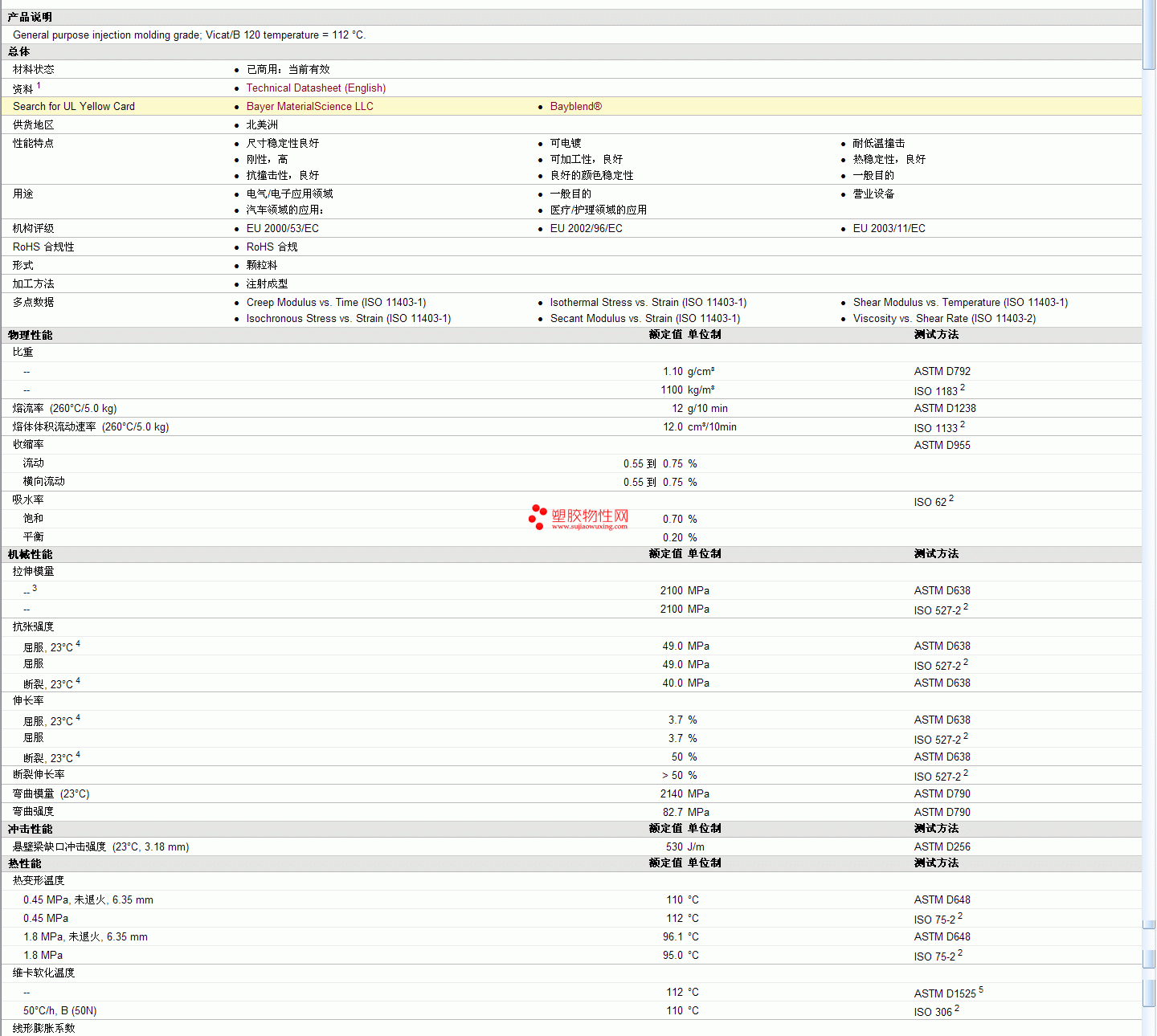1157x1036 pixels.
Task: Click the ASTM D955 test method
Action: [x=942, y=446]
